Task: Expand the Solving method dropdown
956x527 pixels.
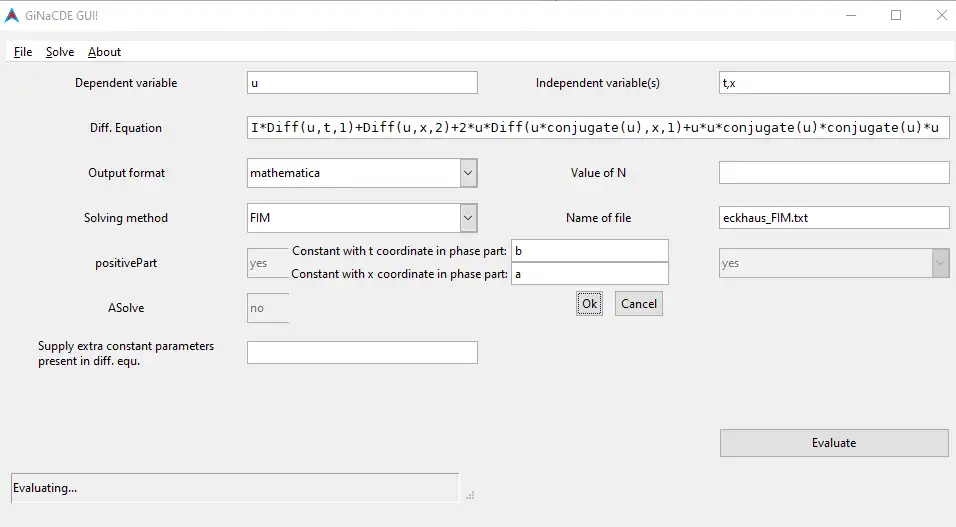Action: tap(468, 218)
